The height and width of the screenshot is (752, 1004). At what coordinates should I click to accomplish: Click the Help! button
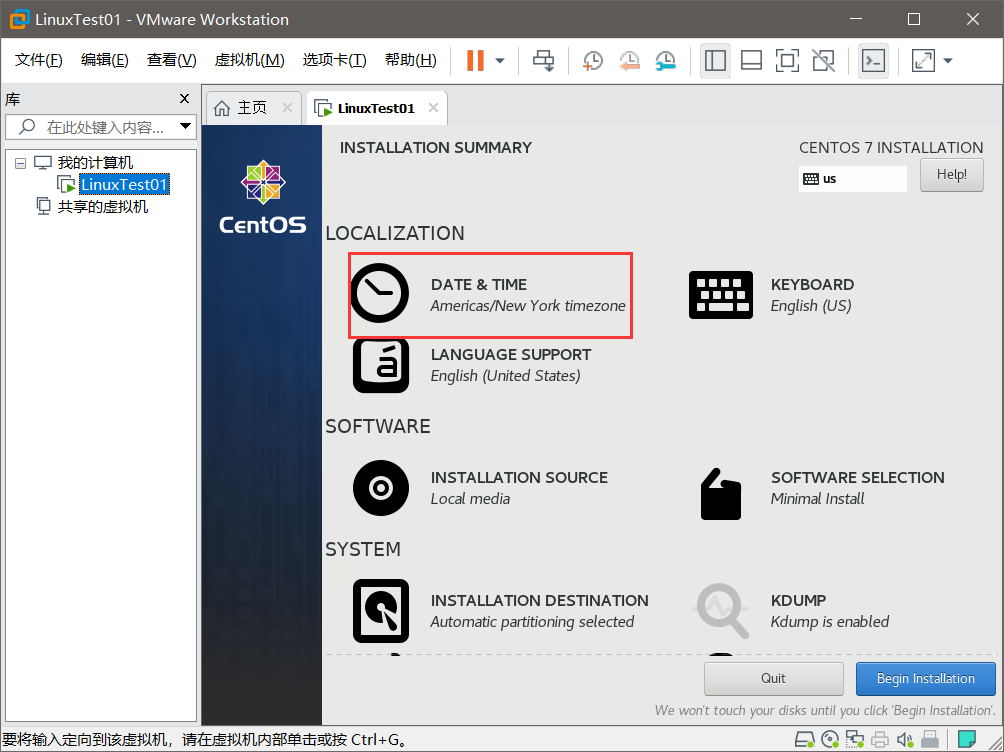[x=951, y=175]
